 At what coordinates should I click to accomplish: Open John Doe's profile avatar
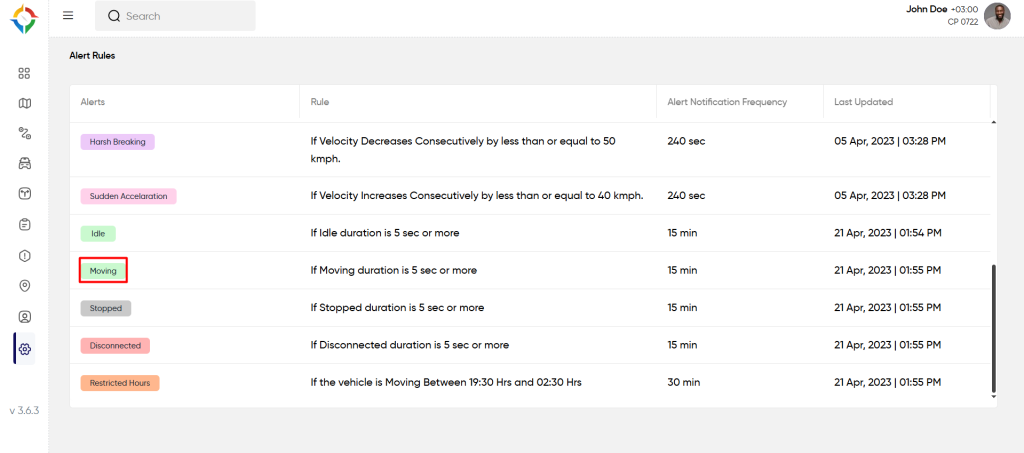pyautogui.click(x=997, y=16)
